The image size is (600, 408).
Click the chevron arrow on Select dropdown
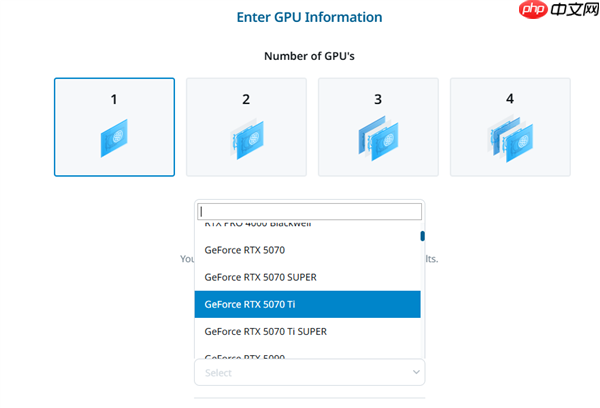tap(416, 373)
